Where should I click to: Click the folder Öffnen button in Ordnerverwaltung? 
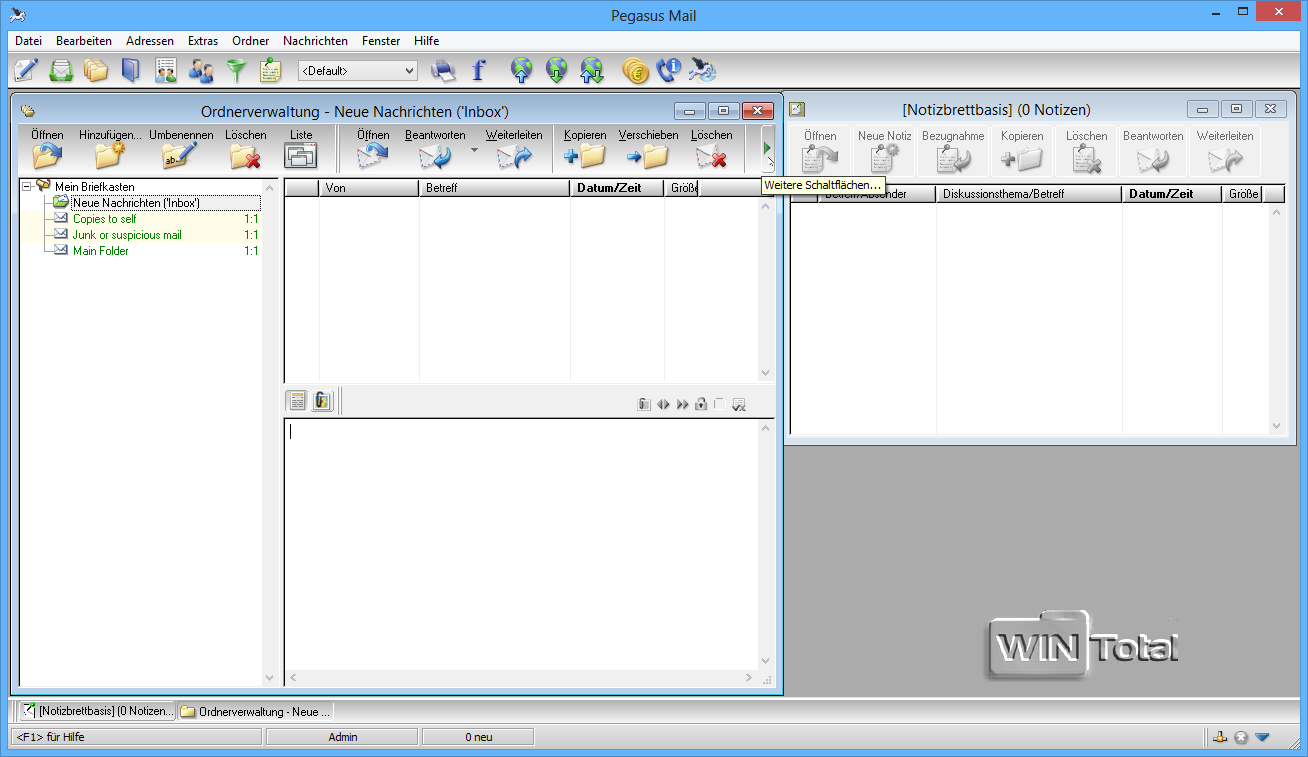coord(47,148)
